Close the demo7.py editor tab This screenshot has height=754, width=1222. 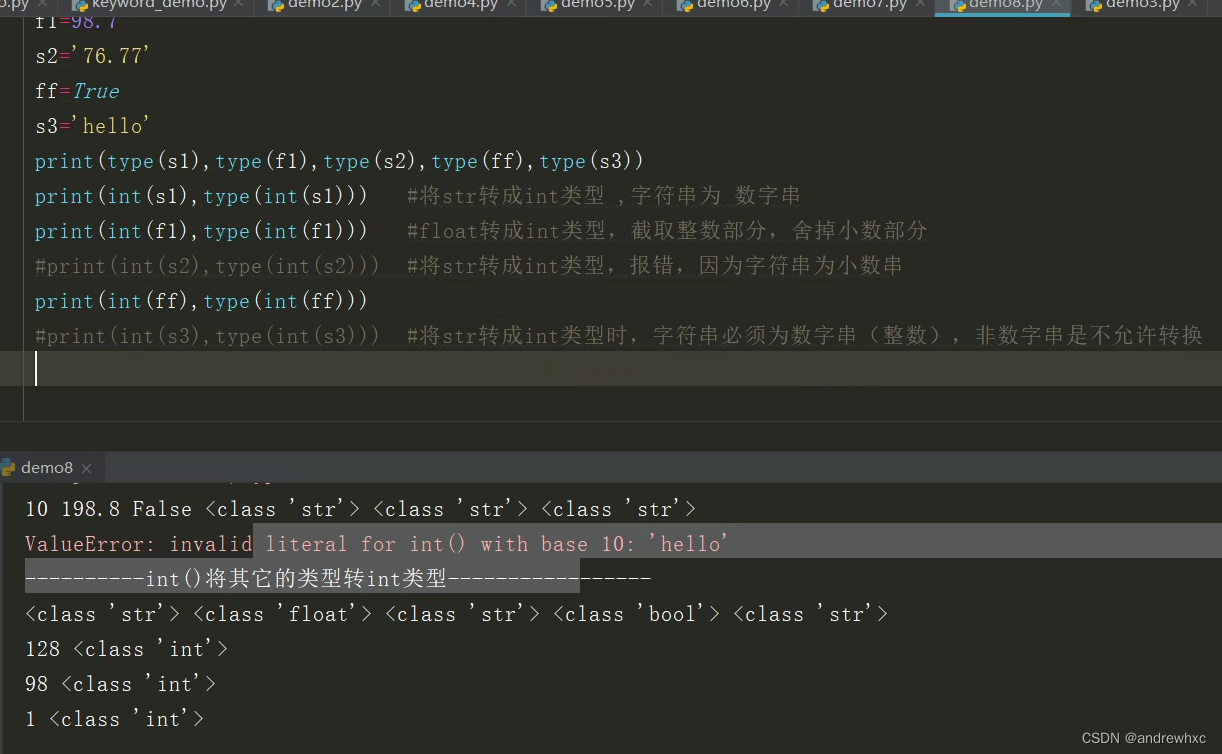click(920, 5)
